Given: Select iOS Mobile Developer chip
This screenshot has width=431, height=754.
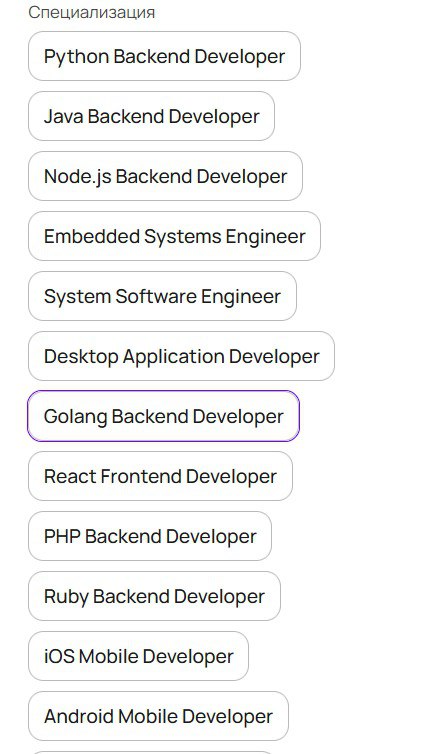Looking at the screenshot, I should point(139,656).
